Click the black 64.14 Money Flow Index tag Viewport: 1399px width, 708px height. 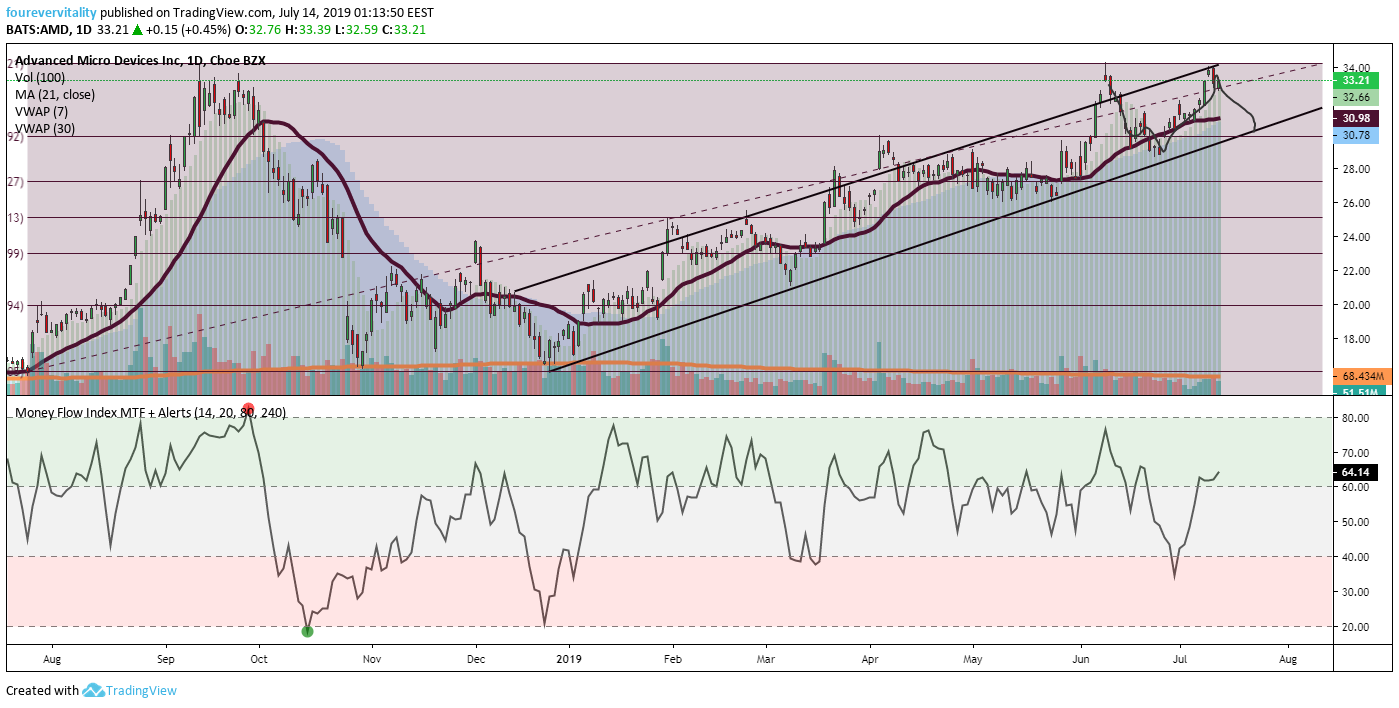click(x=1357, y=472)
